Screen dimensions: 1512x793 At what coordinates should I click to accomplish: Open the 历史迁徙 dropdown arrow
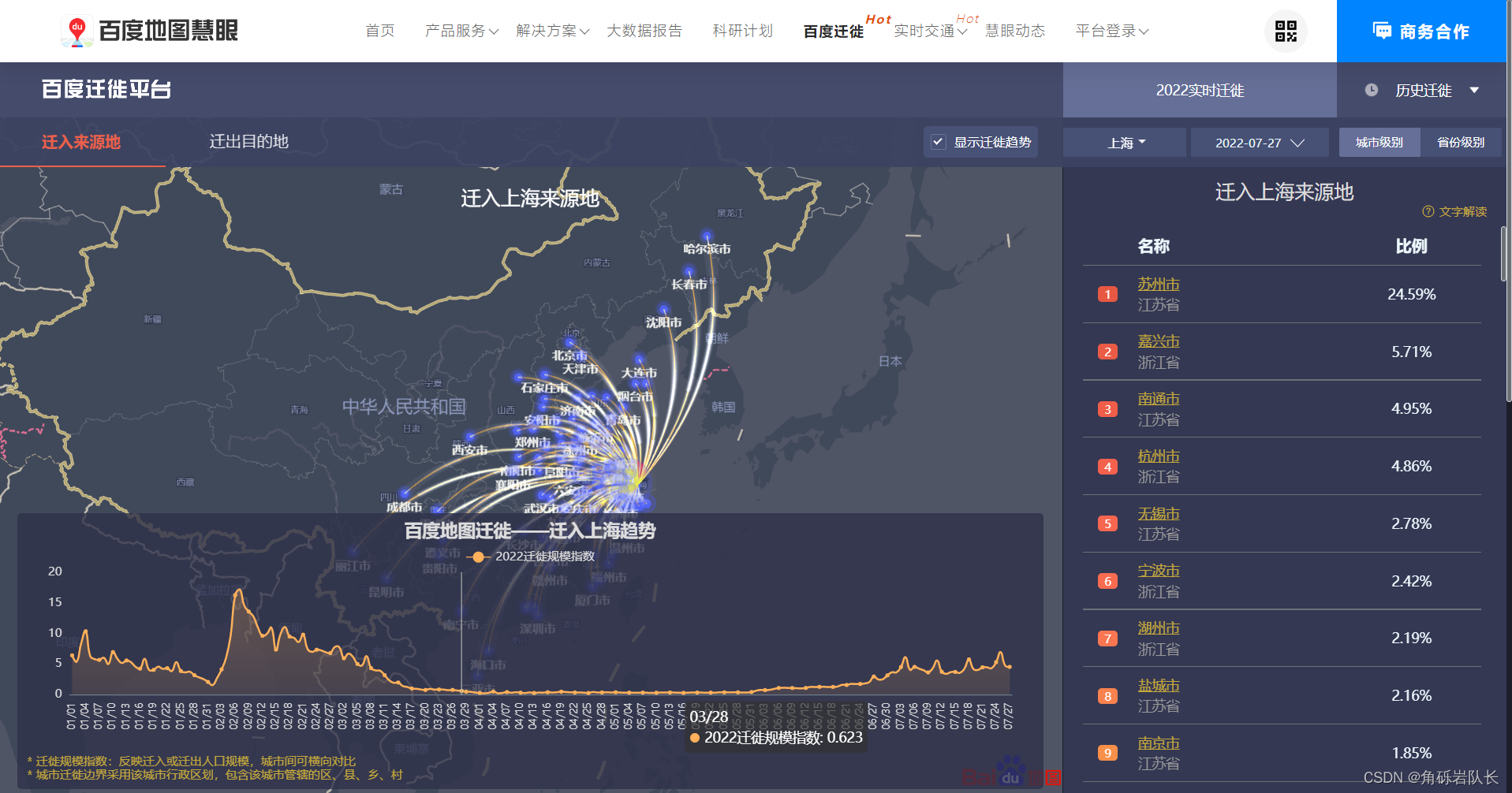(1474, 90)
